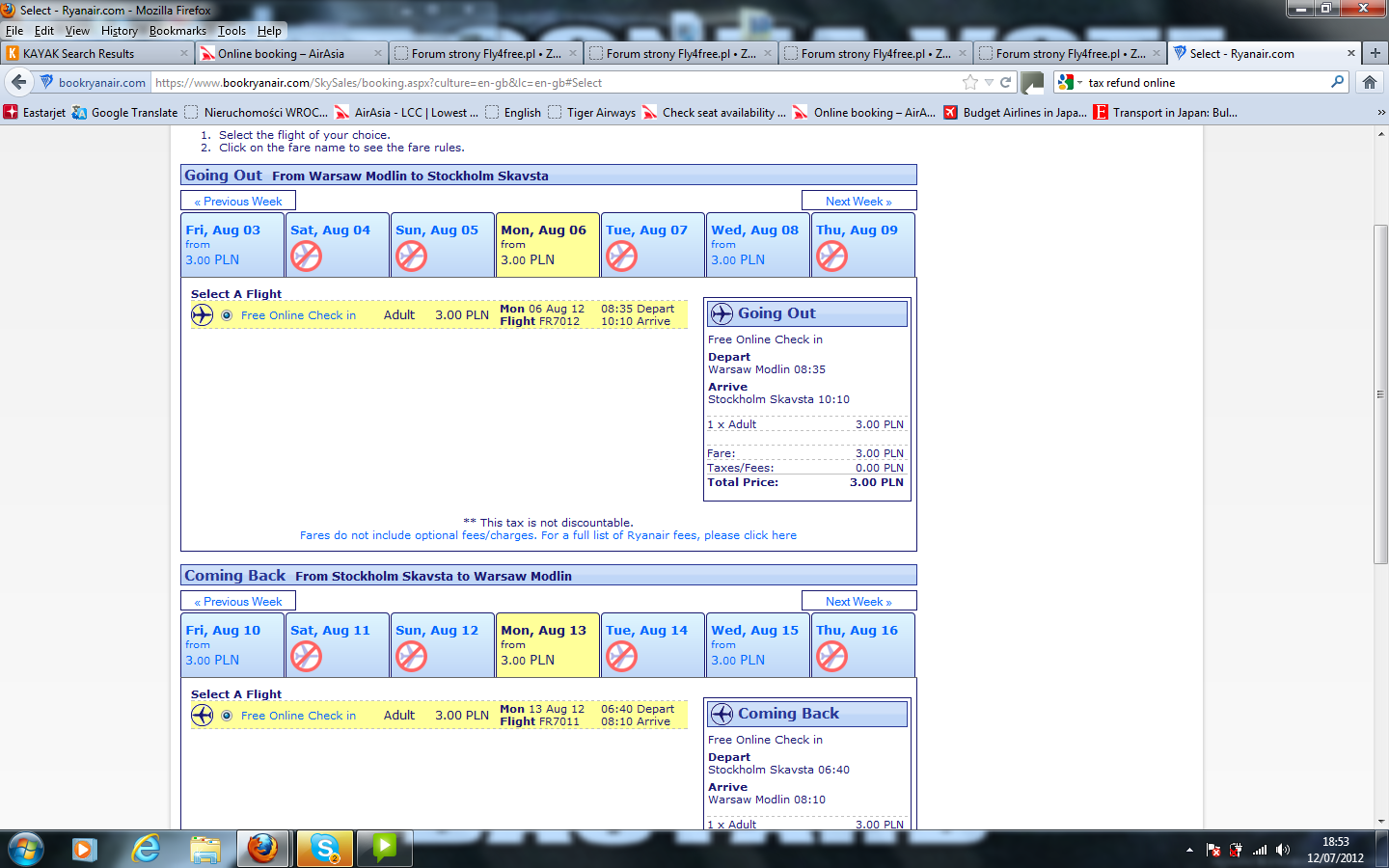The image size is (1389, 868).
Task: Open the File menu
Action: 14,31
